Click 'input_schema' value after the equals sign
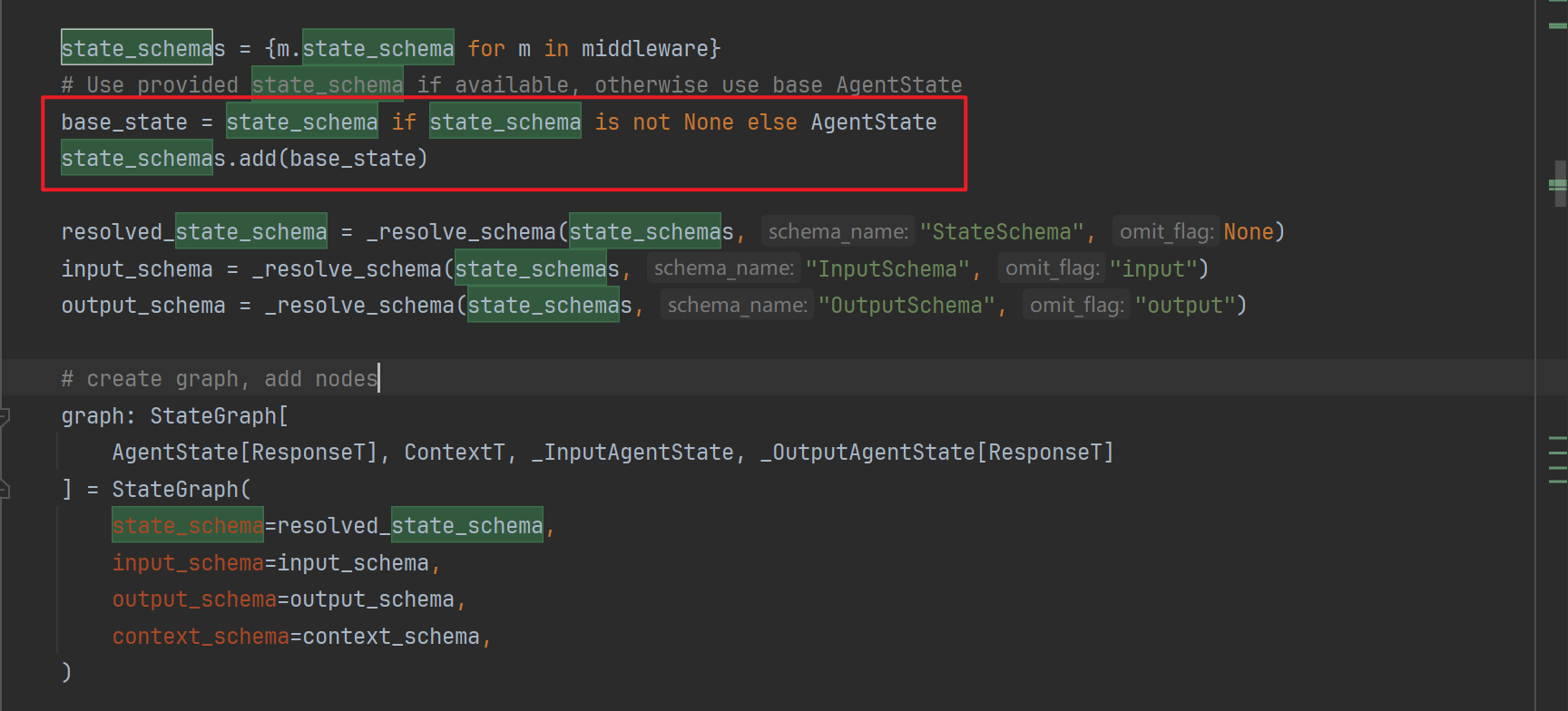This screenshot has width=1568, height=711. coord(353,563)
